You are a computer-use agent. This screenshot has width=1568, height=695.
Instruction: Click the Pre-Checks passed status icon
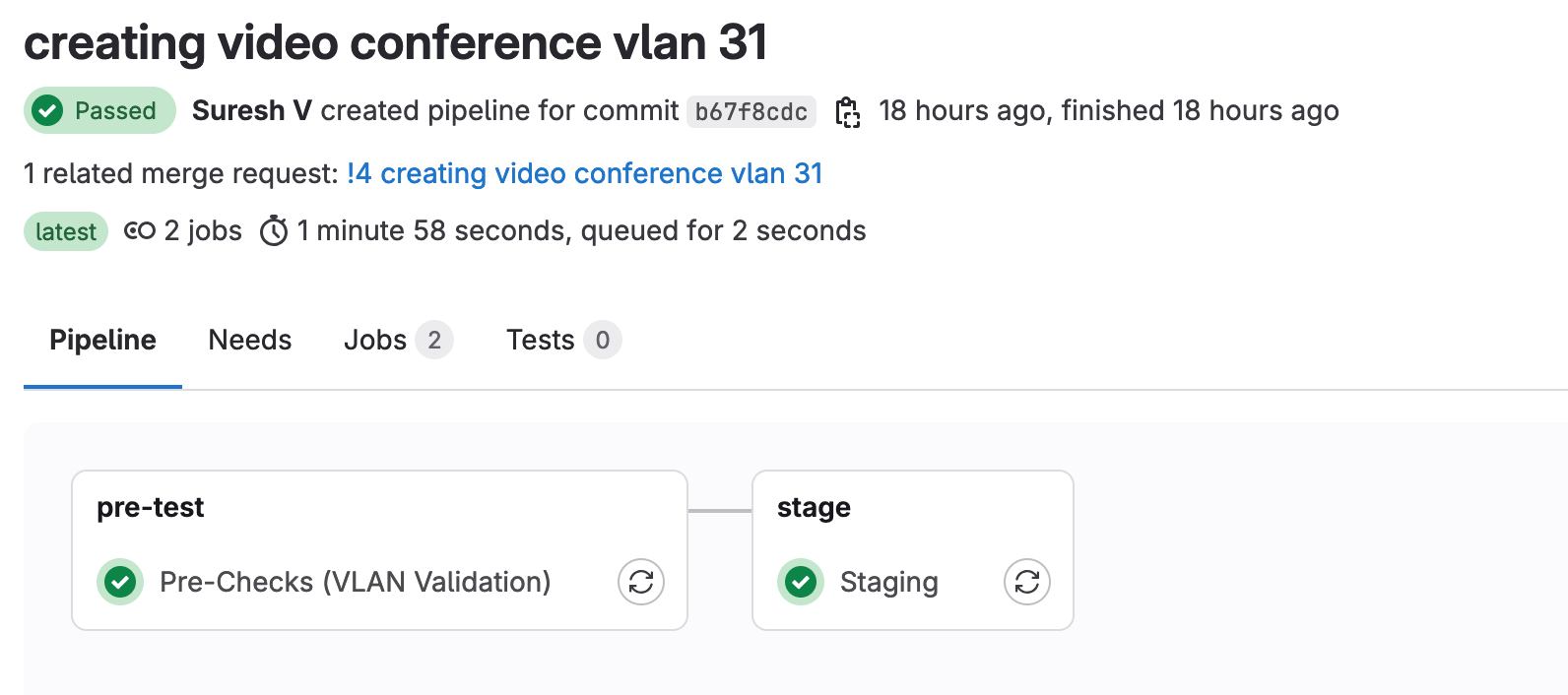click(x=120, y=582)
